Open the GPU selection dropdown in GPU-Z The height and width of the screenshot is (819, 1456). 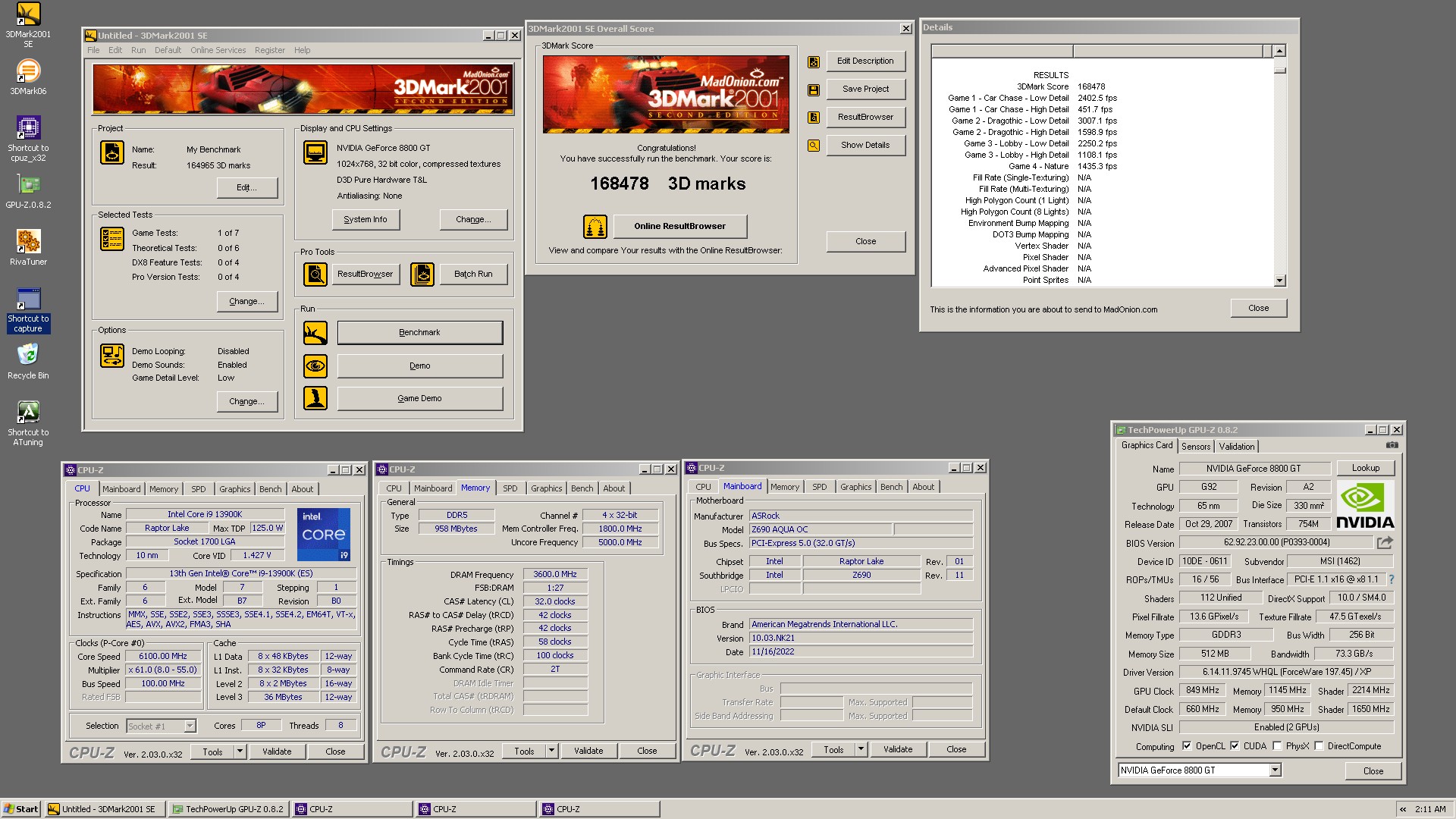[x=1276, y=770]
